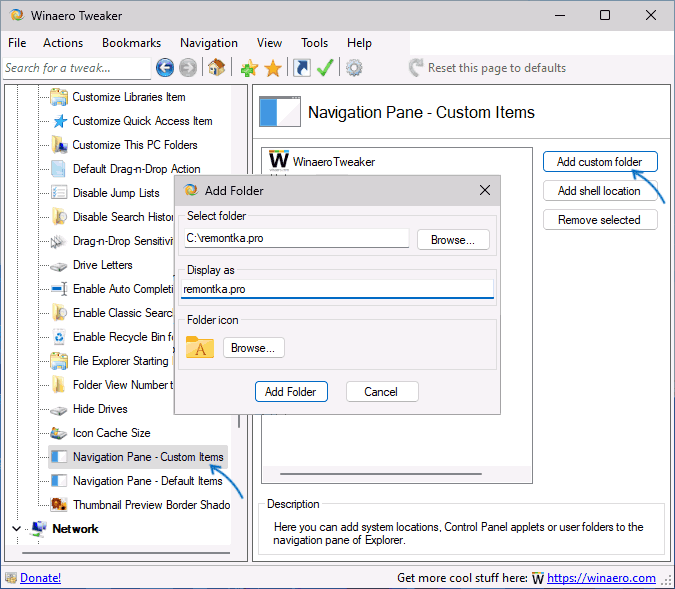Select the Enable Classic Search tree item
Image resolution: width=675 pixels, height=589 pixels.
(x=123, y=313)
